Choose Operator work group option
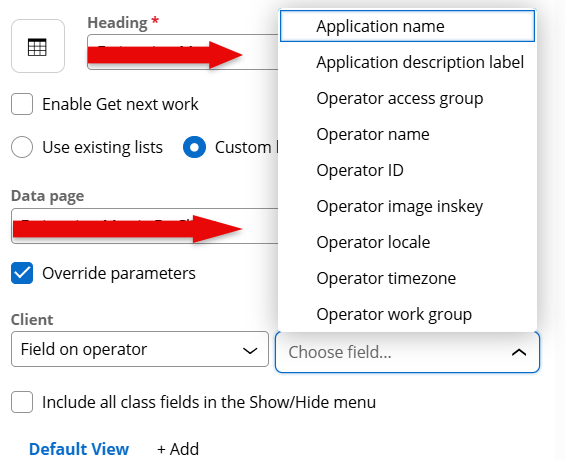The image size is (565, 460). [x=407, y=314]
